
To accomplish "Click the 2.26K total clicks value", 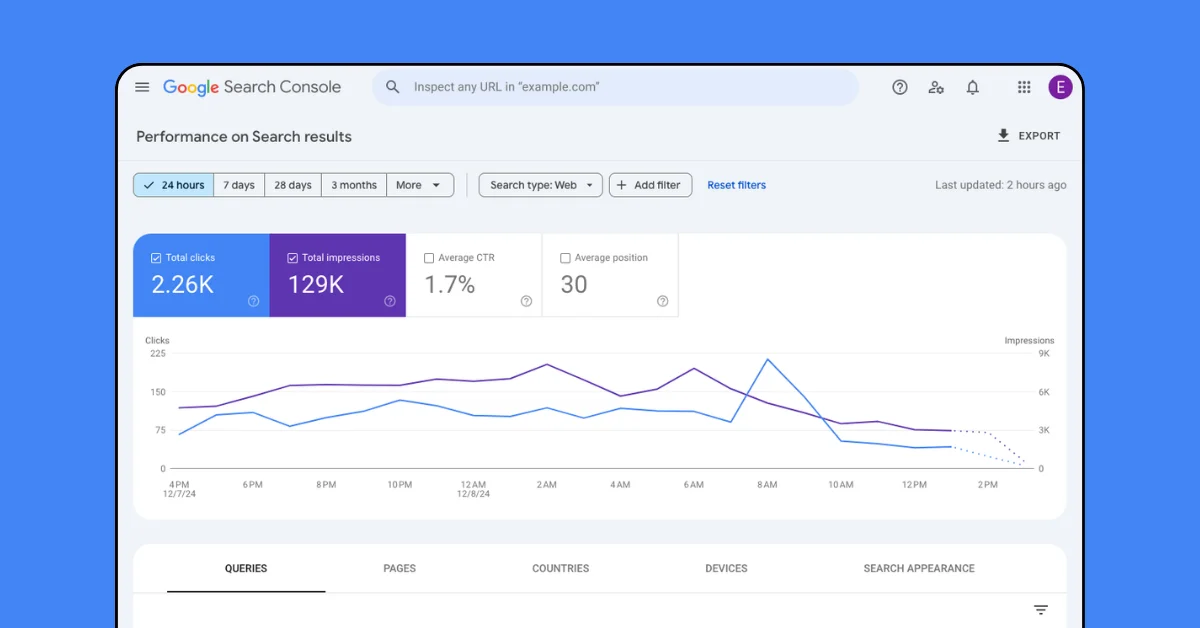I will (x=183, y=284).
